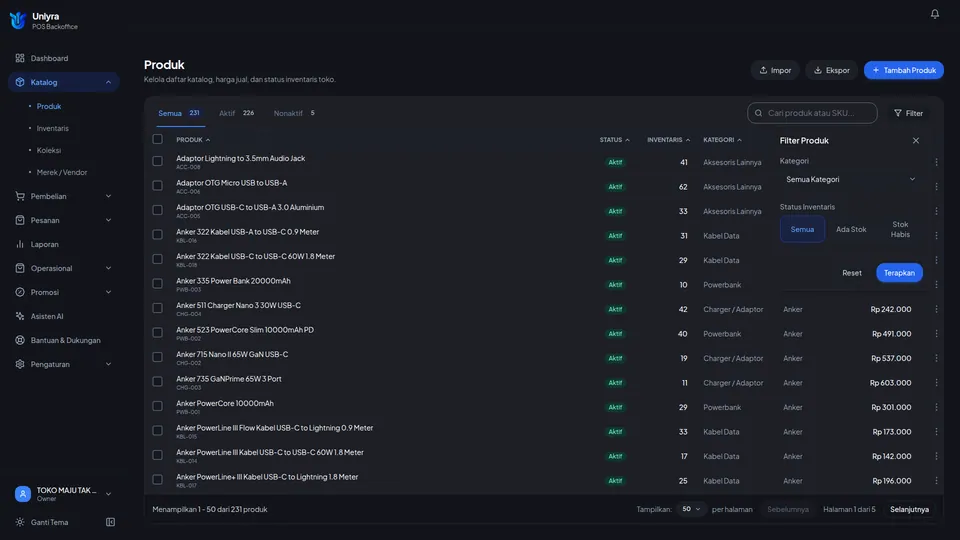Screen dimensions: 960x540
Task: Expand the Operasional sidebar section
Action: [x=108, y=268]
